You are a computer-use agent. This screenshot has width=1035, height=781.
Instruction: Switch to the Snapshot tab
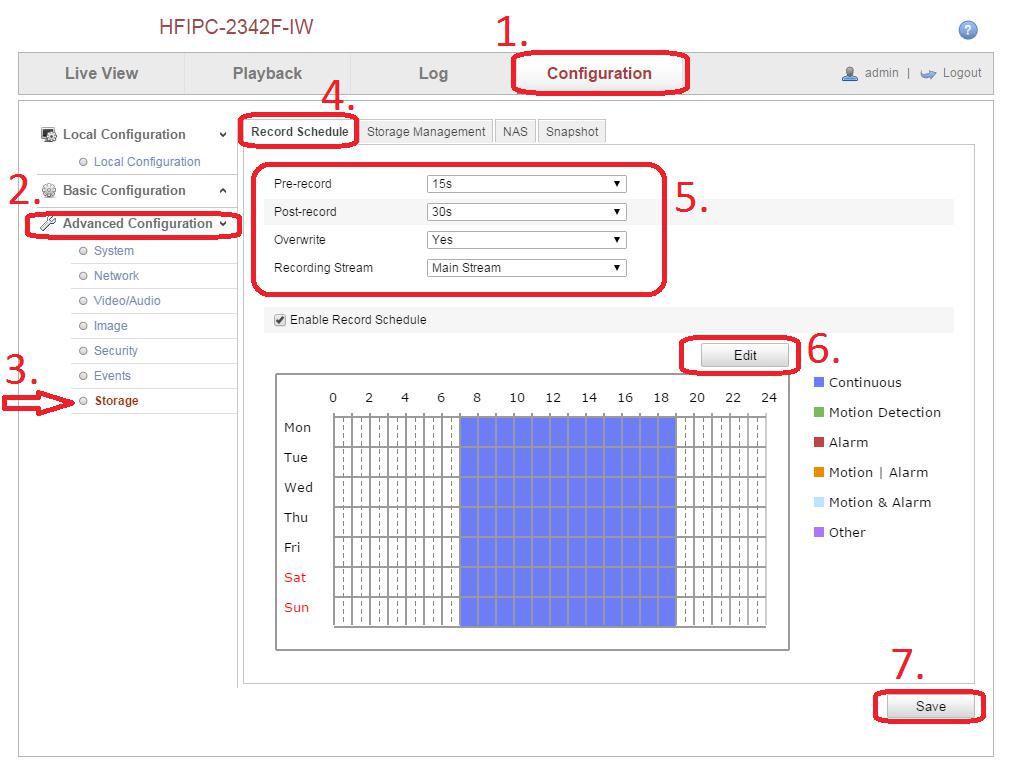click(x=571, y=132)
